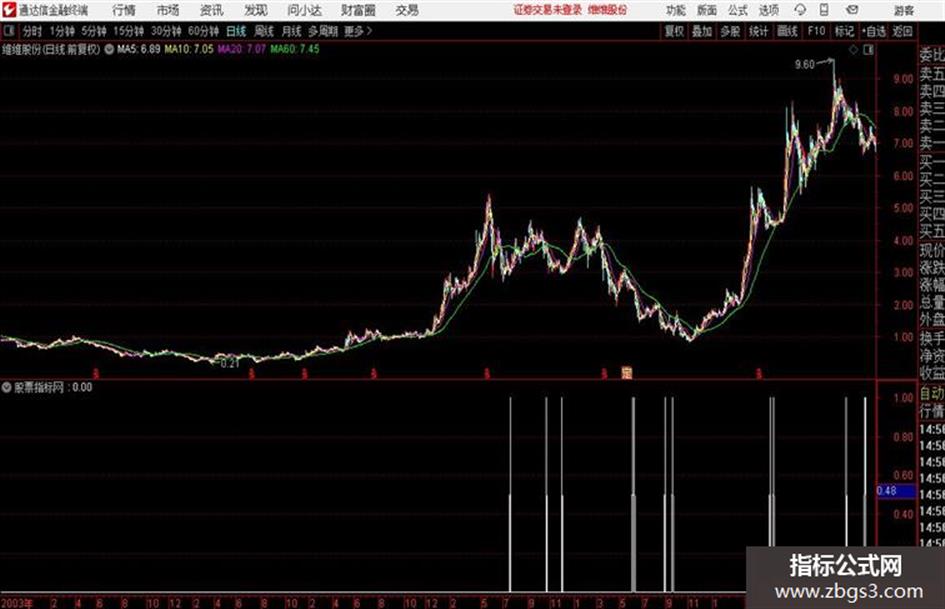Open the 交易 menu
Screen dimensions: 945x609
[x=407, y=10]
